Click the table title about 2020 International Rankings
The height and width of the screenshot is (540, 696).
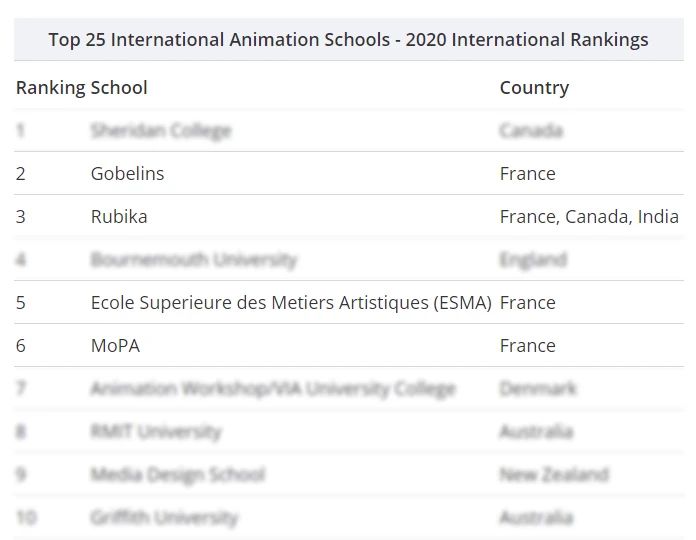(348, 39)
